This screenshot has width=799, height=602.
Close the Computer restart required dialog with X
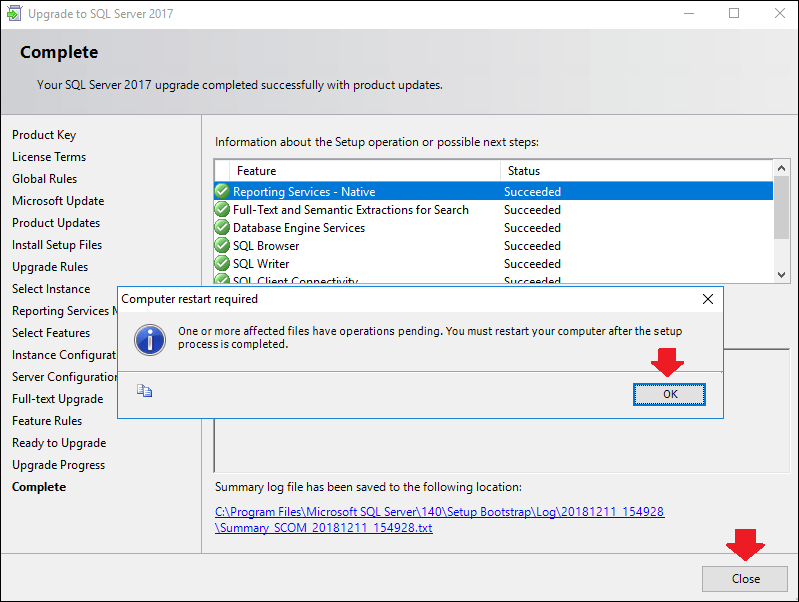pyautogui.click(x=708, y=299)
